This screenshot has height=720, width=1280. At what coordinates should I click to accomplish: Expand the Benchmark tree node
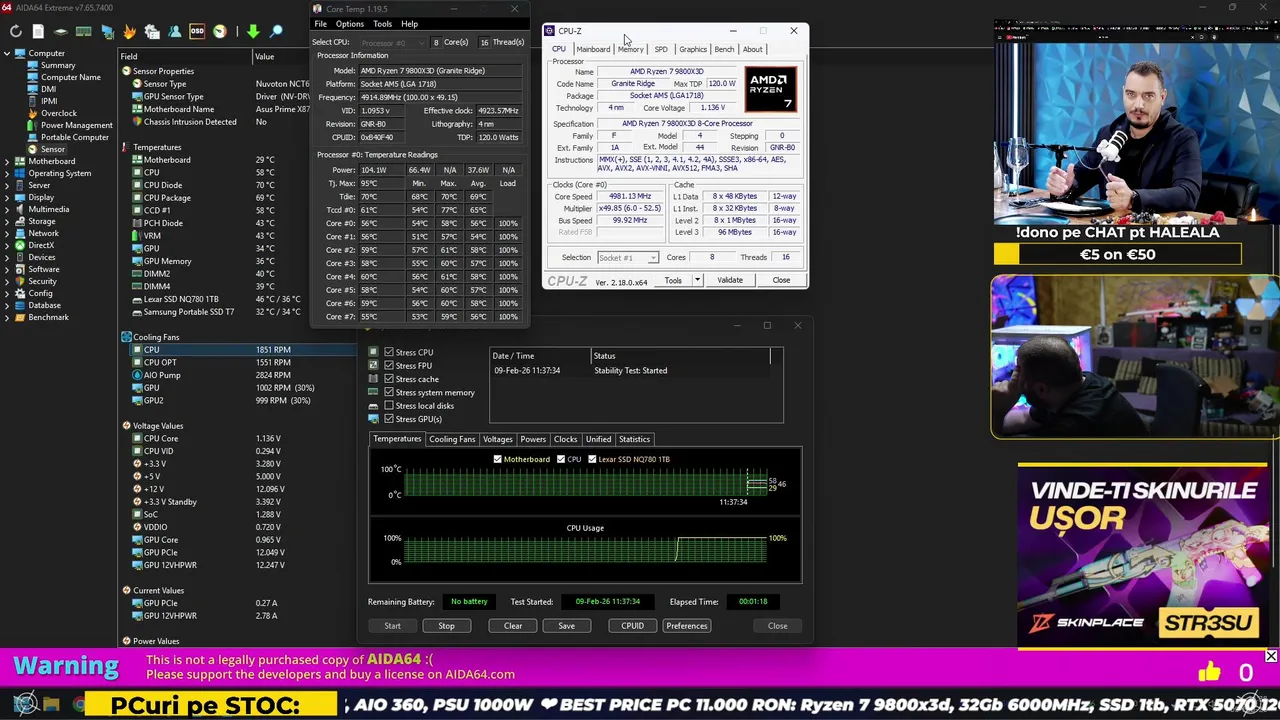pyautogui.click(x=6, y=317)
